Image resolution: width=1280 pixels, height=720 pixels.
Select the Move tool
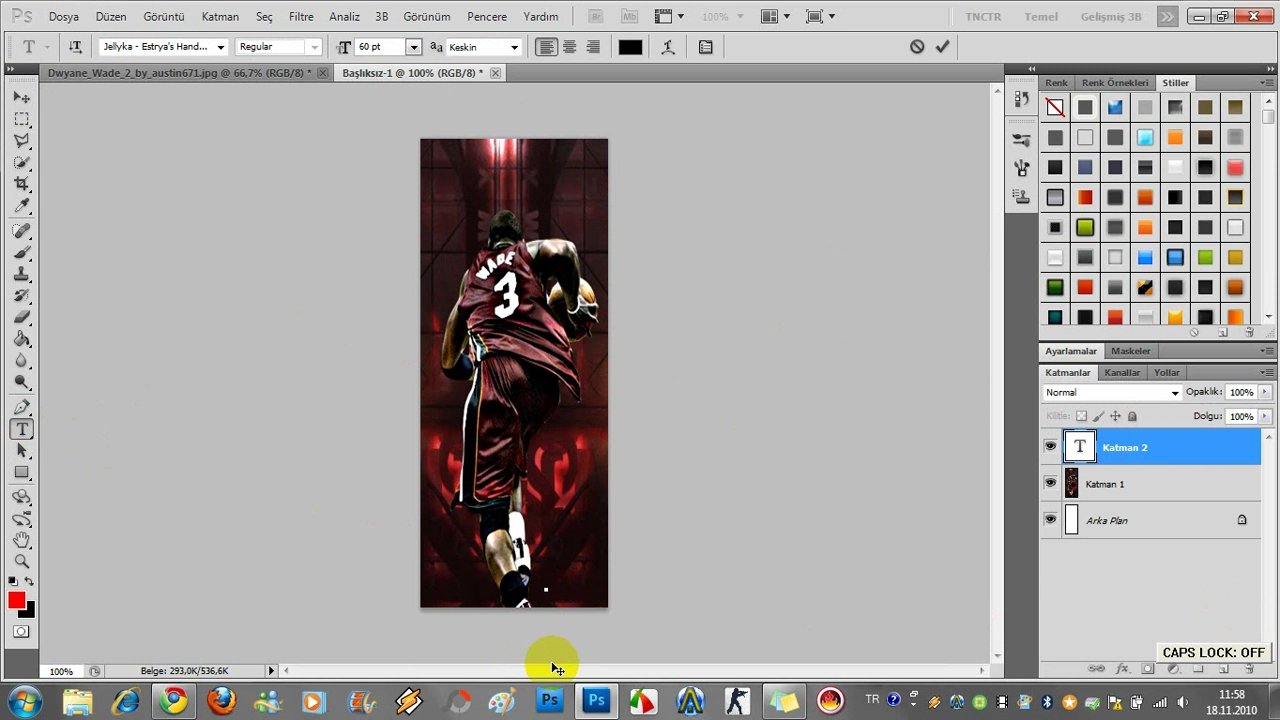point(22,97)
